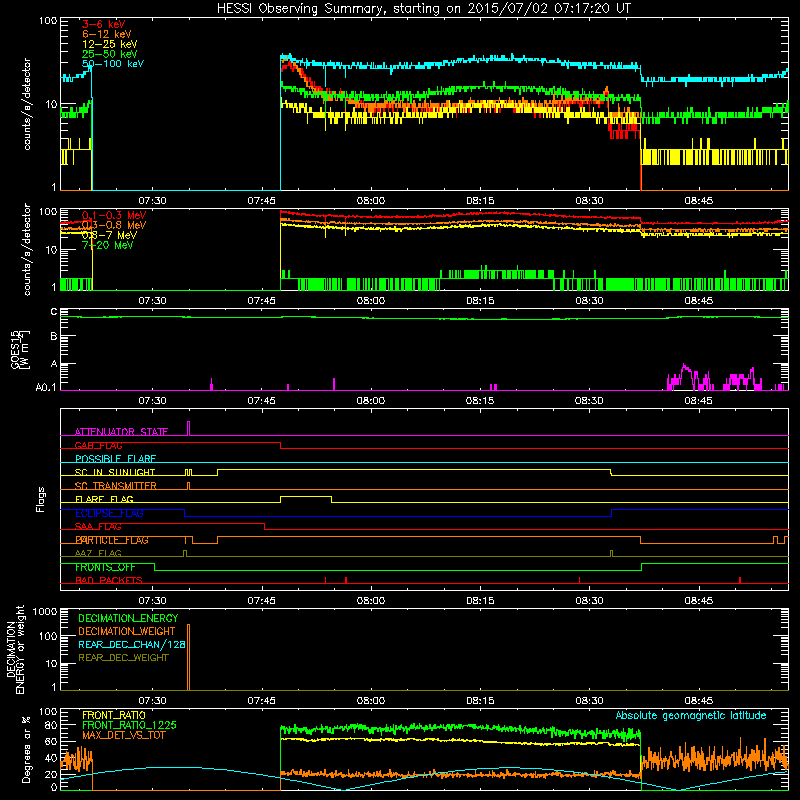Click 08:00 under the keV counts panel
800x800 pixels.
[x=371, y=201]
